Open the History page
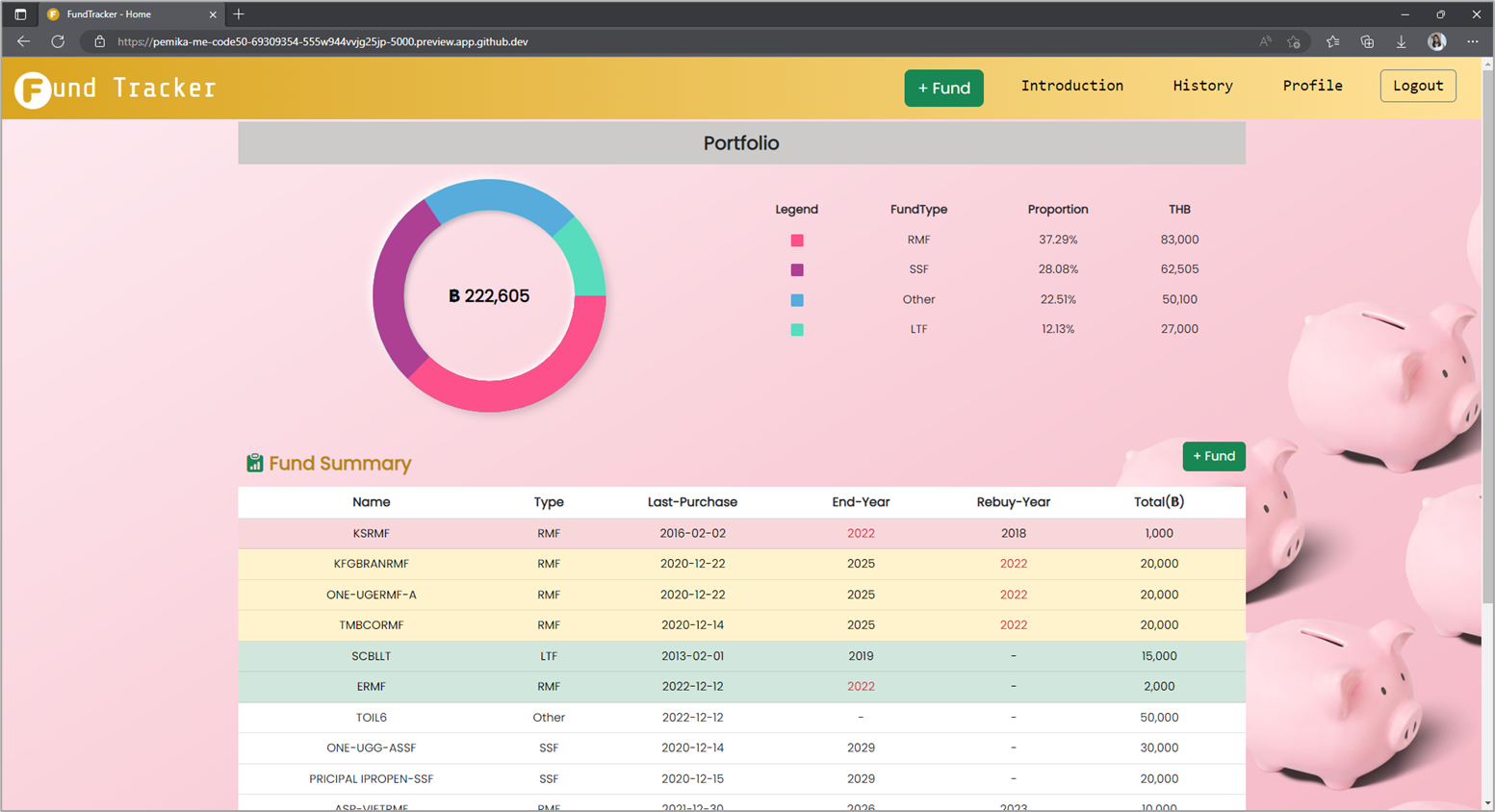Viewport: 1495px width, 812px height. tap(1202, 86)
